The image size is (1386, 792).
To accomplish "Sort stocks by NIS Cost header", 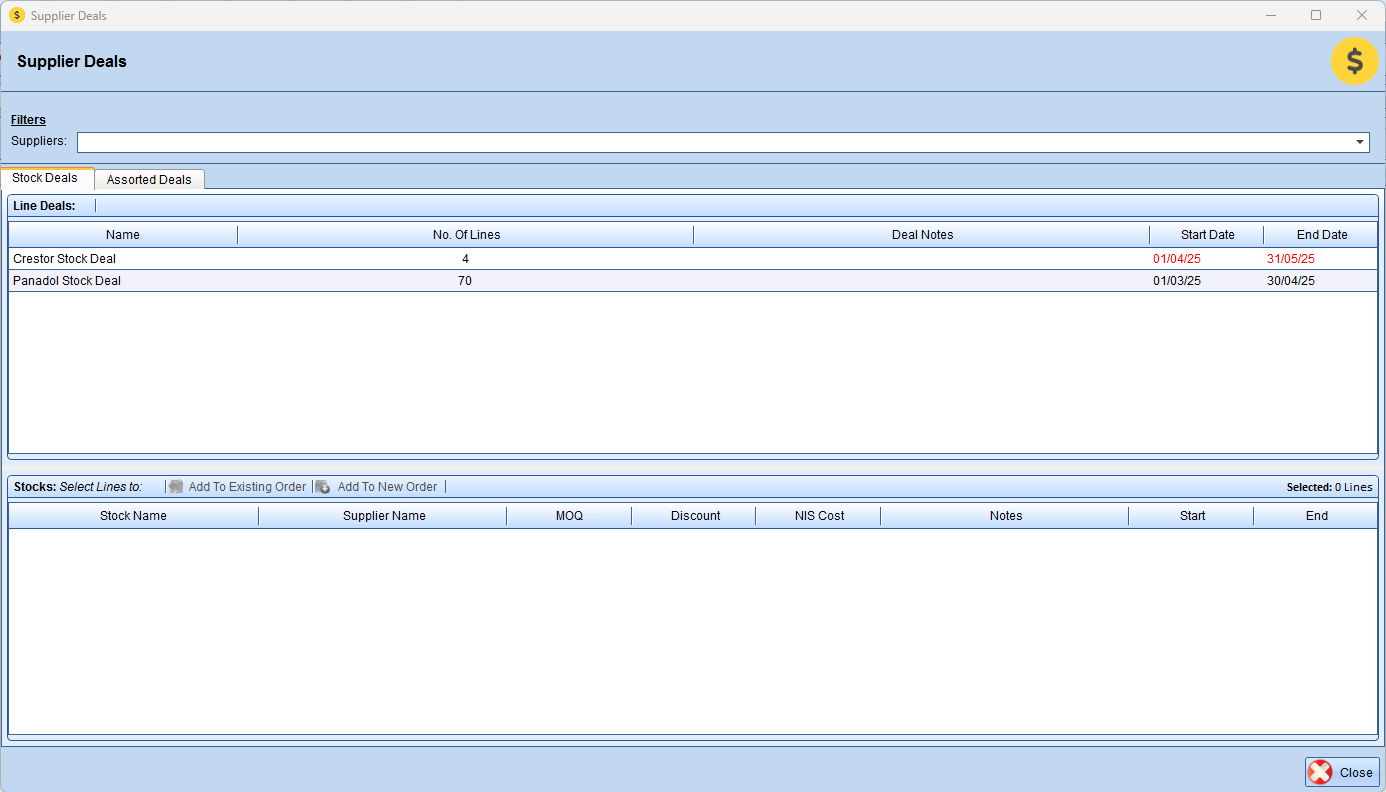I will pyautogui.click(x=819, y=516).
